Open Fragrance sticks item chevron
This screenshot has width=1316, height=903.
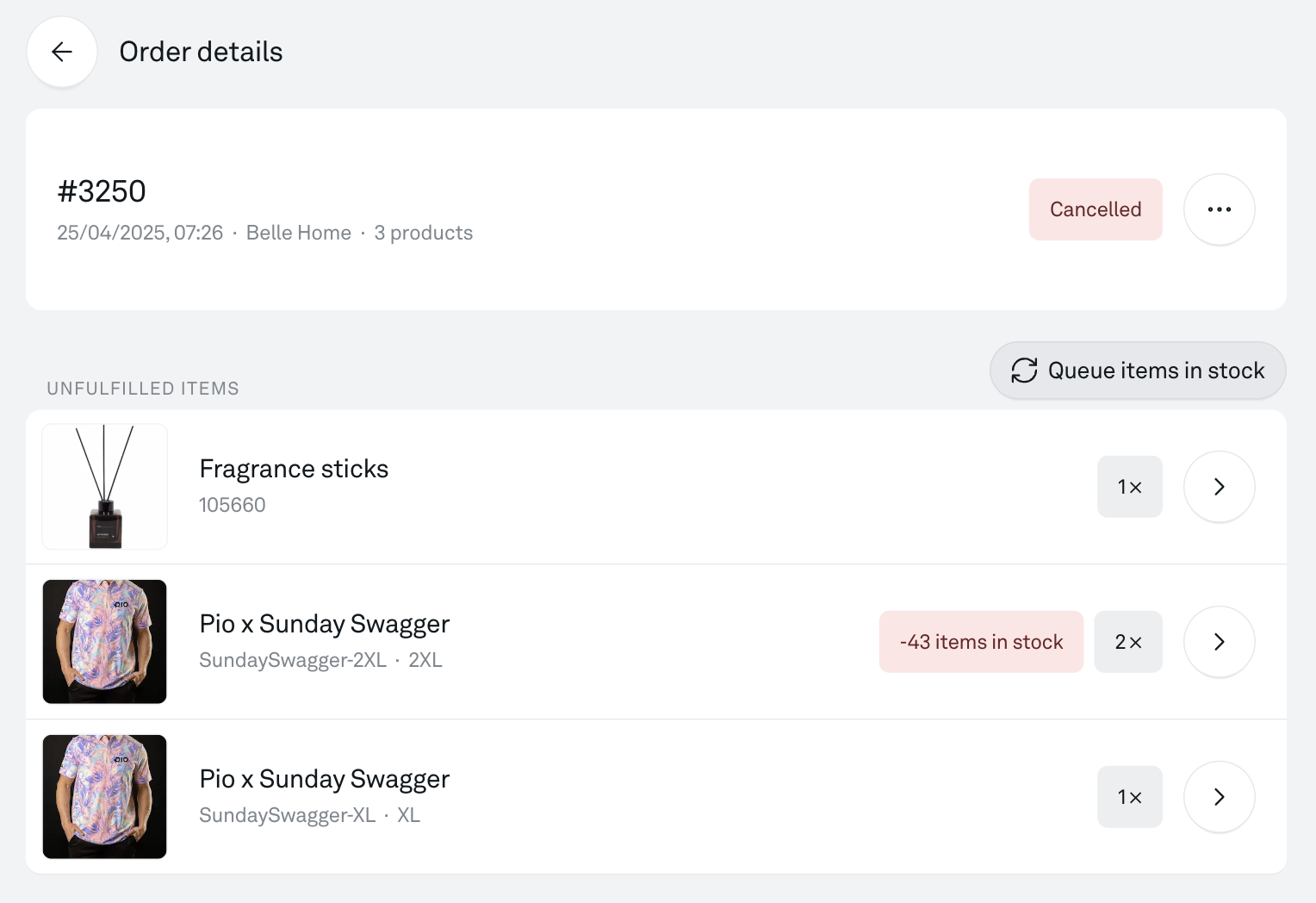tap(1219, 487)
